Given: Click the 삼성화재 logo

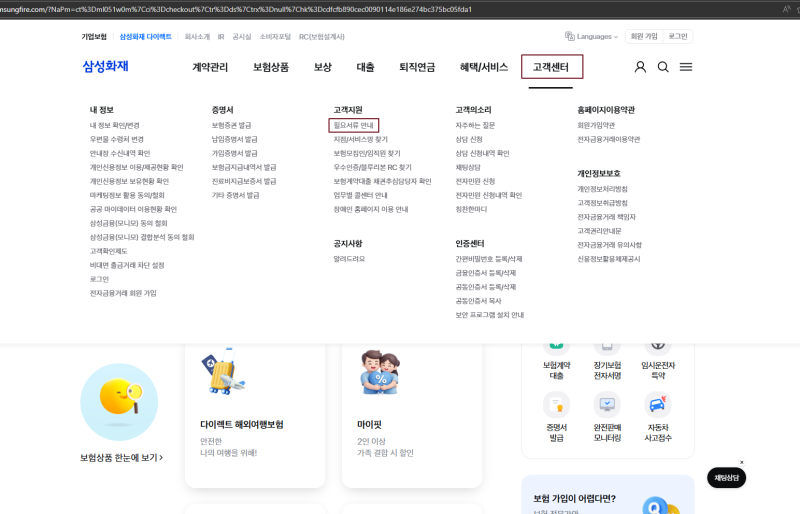Looking at the screenshot, I should [106, 66].
